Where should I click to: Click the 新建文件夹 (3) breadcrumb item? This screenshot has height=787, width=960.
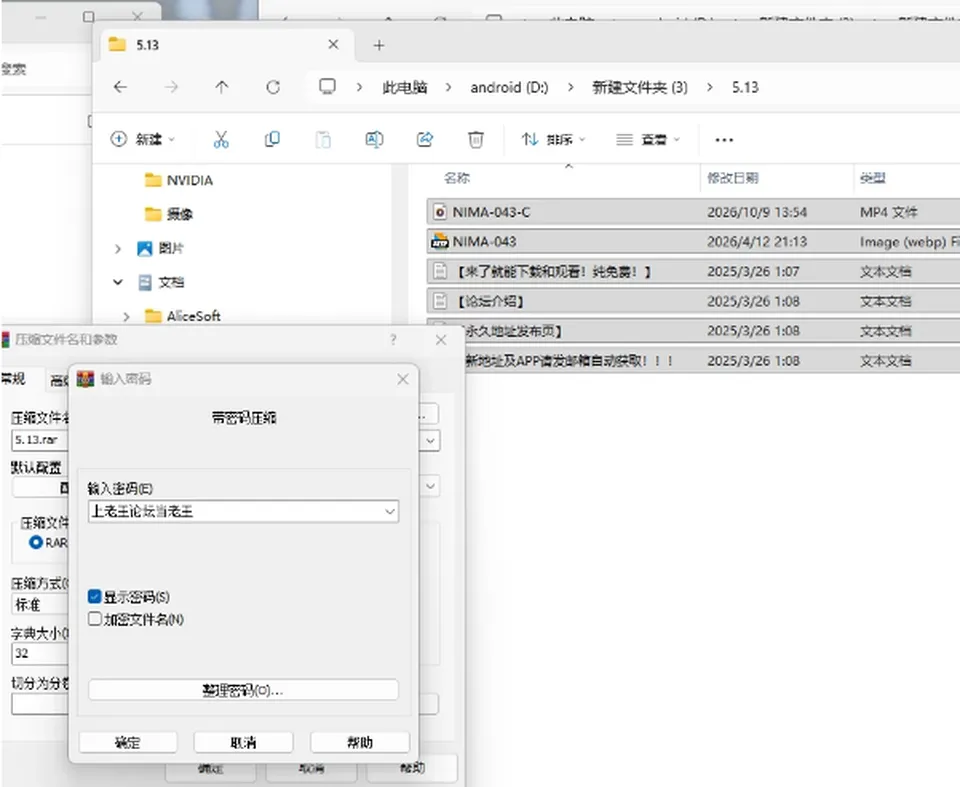coord(640,87)
